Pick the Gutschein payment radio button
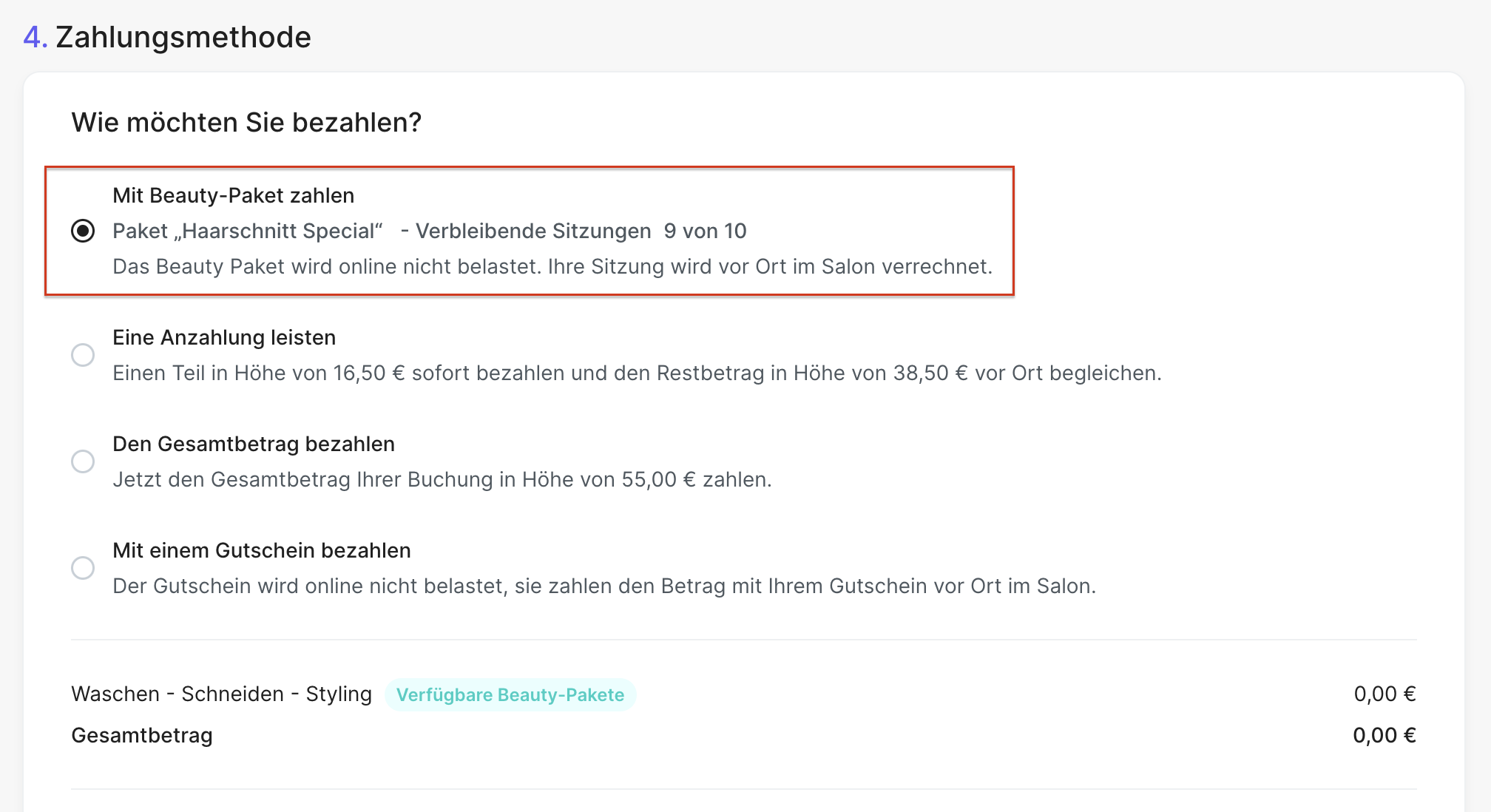Screen dimensions: 1491x812 [x=83, y=568]
